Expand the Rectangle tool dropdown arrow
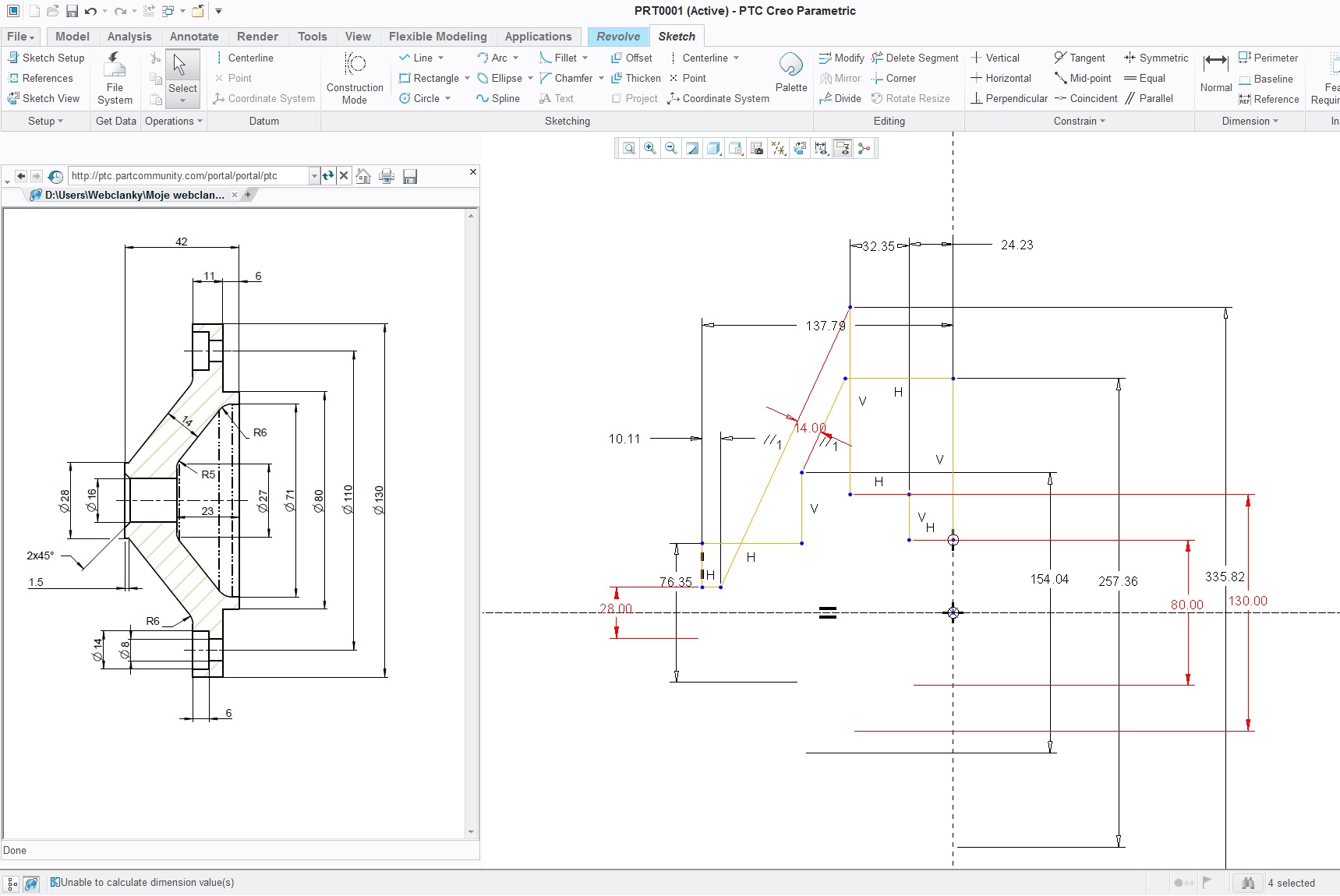The height and width of the screenshot is (896, 1340). 467,79
